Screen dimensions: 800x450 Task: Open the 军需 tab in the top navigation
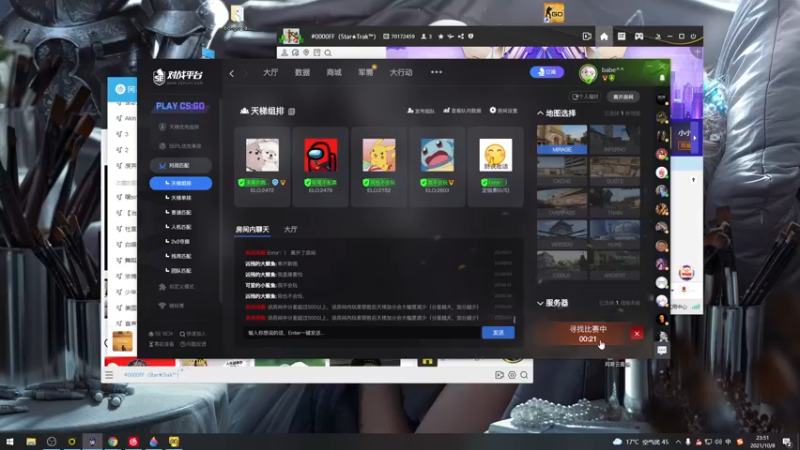tap(365, 72)
